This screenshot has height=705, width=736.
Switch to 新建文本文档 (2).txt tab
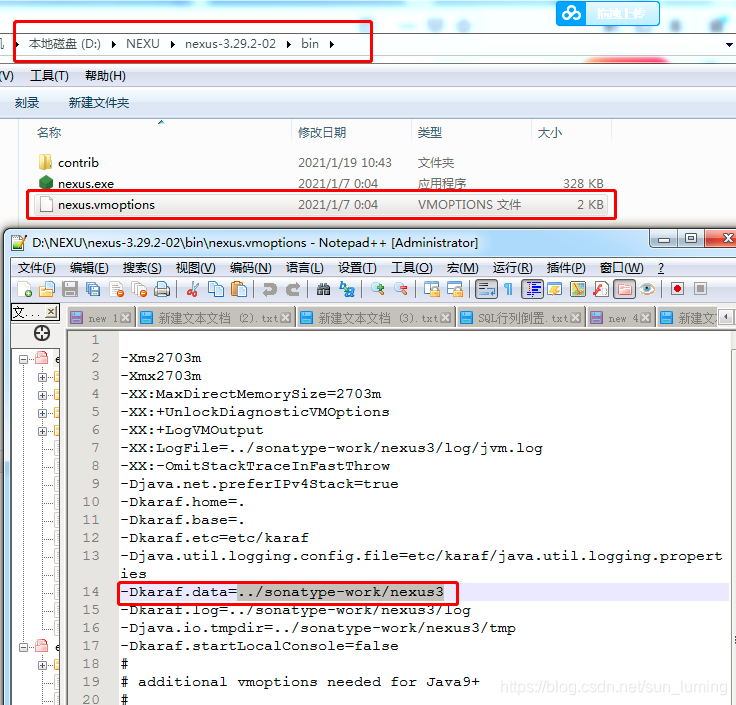pyautogui.click(x=216, y=318)
